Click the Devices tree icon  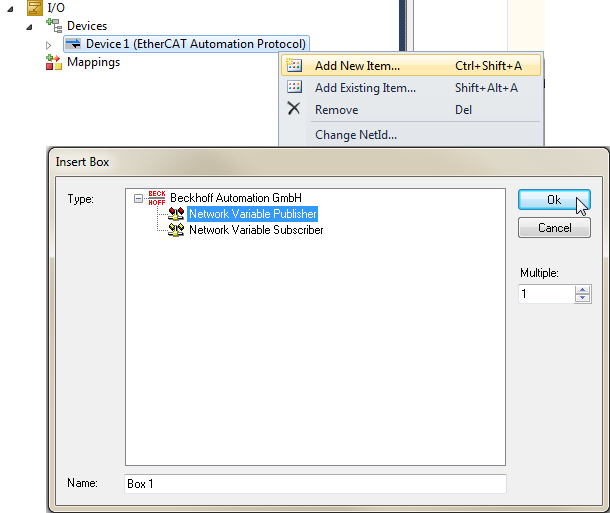[54, 26]
